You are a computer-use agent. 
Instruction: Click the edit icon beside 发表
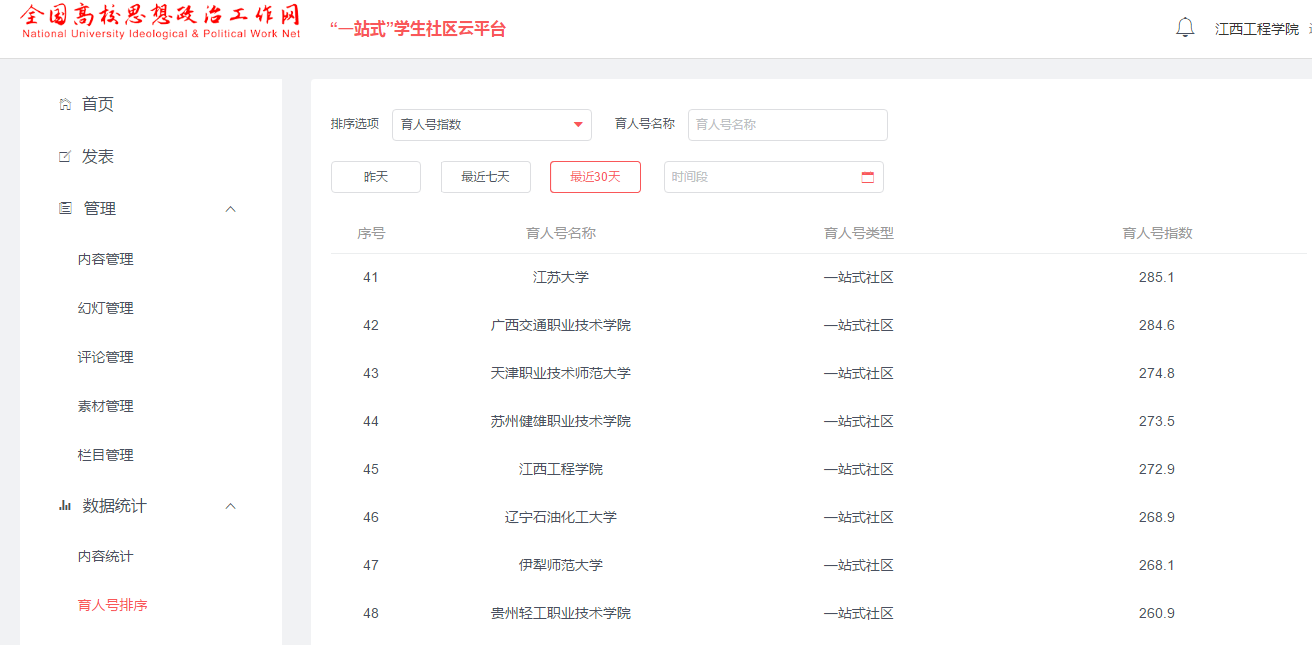[x=65, y=157]
